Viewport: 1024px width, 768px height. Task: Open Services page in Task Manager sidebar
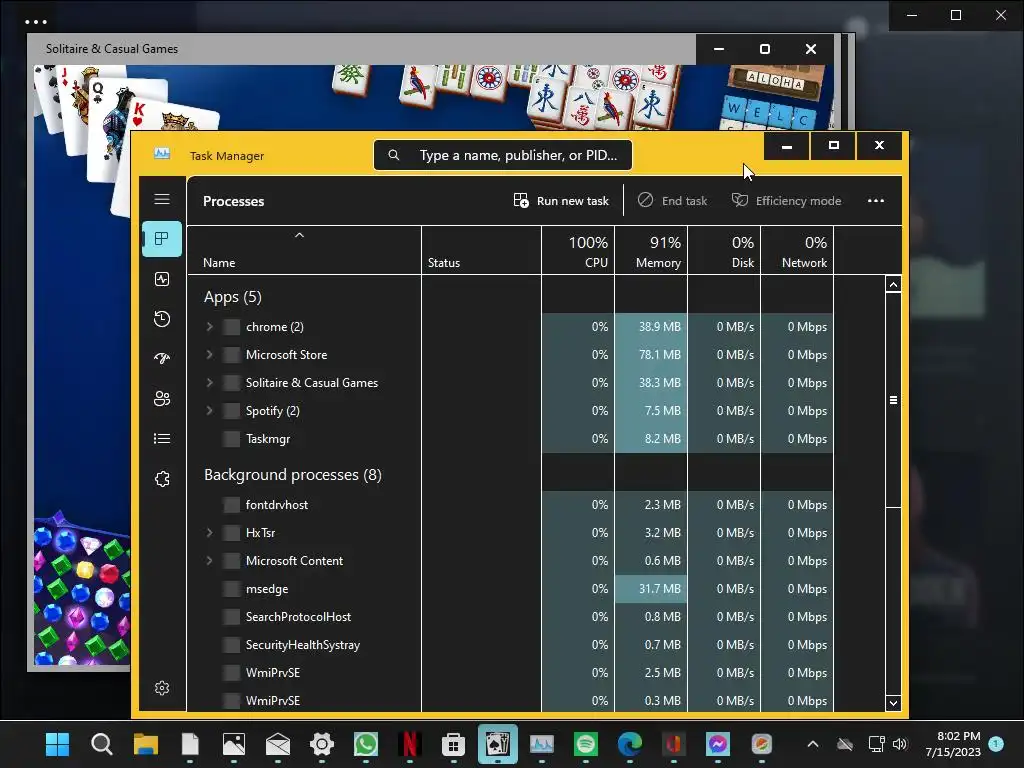pyautogui.click(x=162, y=479)
